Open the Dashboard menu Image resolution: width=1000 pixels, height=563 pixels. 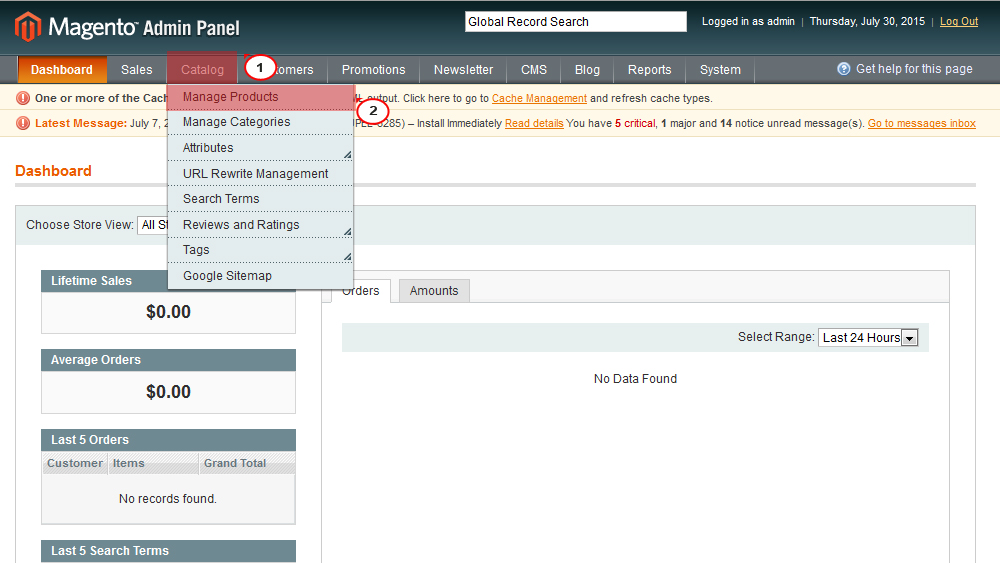[x=61, y=69]
